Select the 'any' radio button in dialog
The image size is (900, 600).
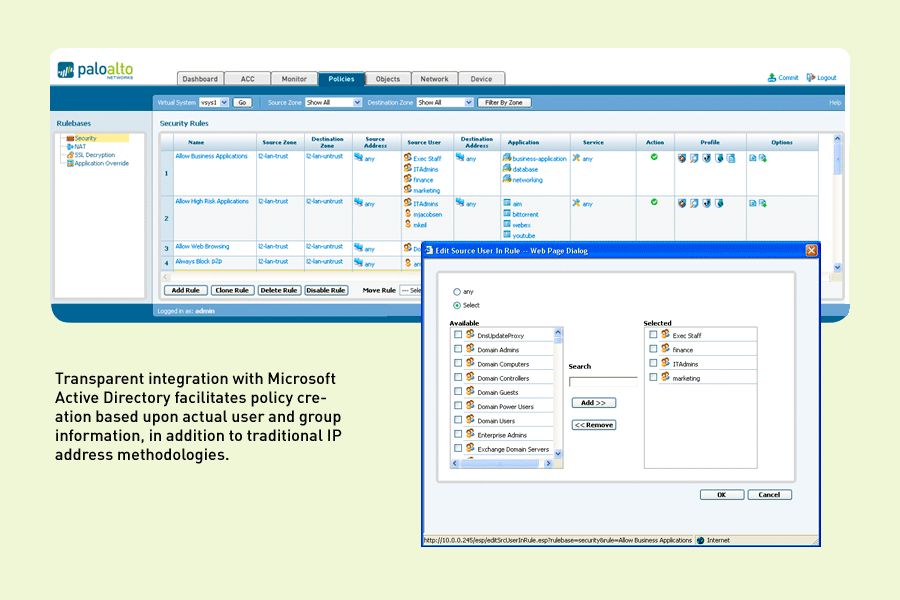[x=457, y=292]
